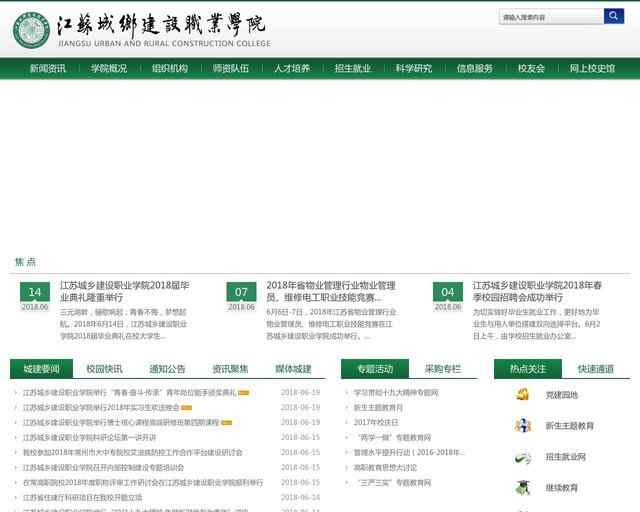Open the 人才培养 navigation menu
The width and height of the screenshot is (640, 512).
tap(292, 68)
